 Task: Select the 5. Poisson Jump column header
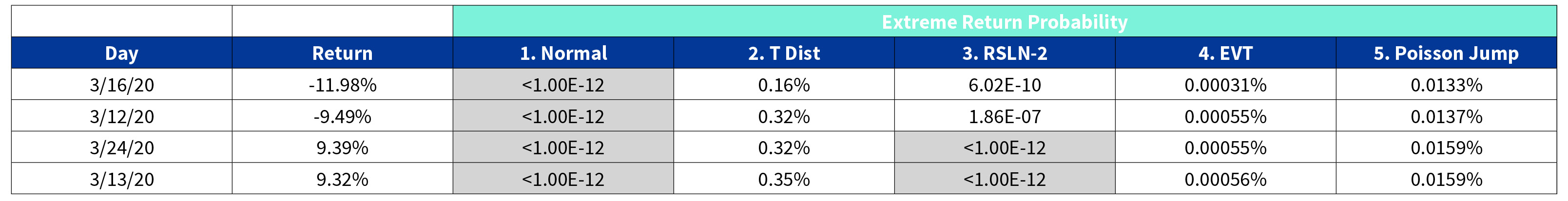[x=1446, y=54]
